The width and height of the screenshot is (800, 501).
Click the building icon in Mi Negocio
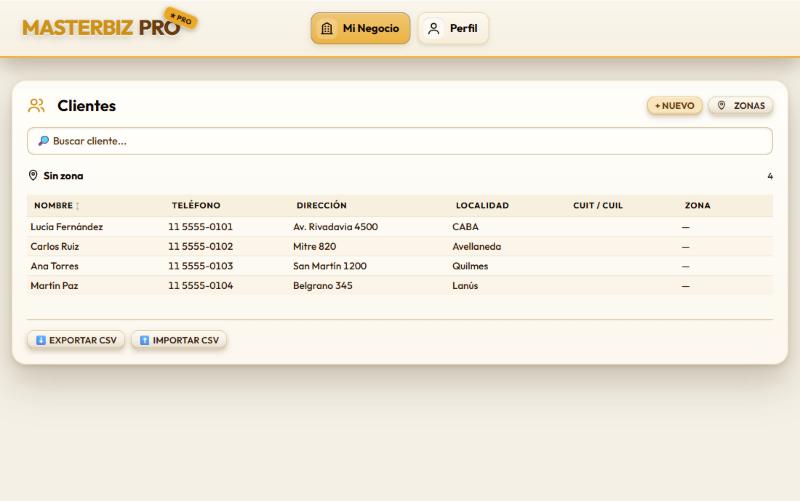point(327,29)
